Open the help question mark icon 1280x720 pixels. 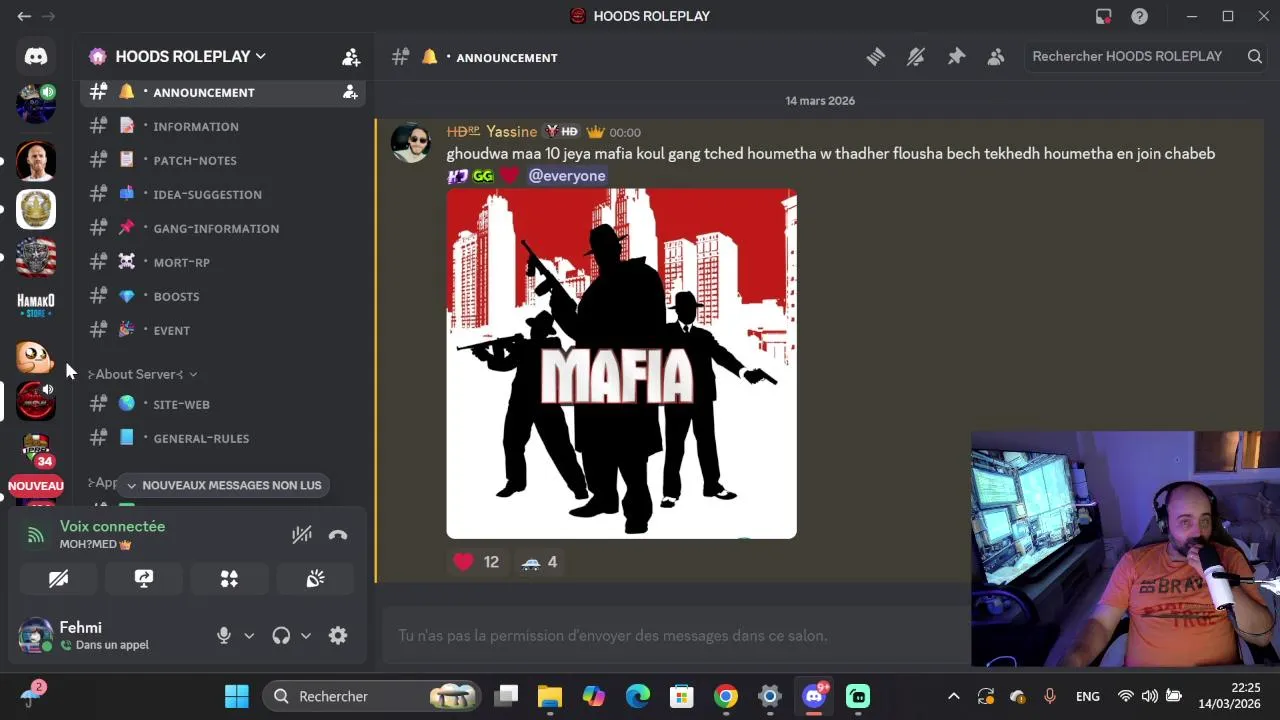click(1139, 16)
